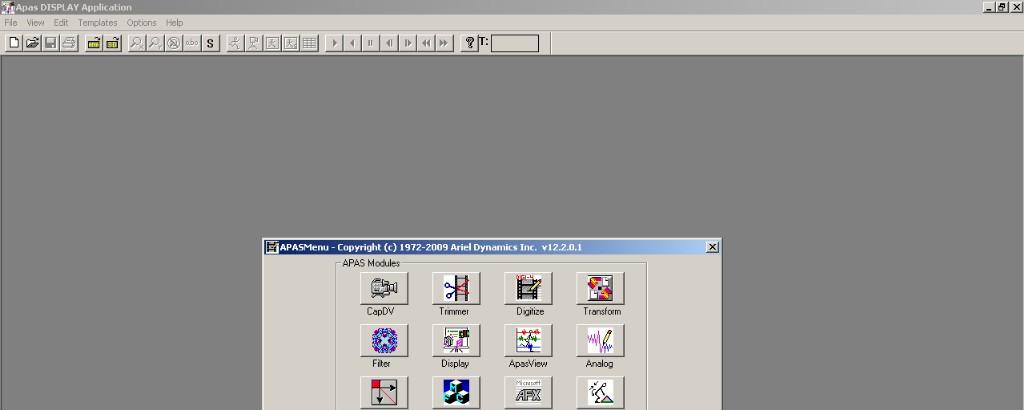
Task: Click the figure climbing slope module icon
Action: click(x=600, y=392)
